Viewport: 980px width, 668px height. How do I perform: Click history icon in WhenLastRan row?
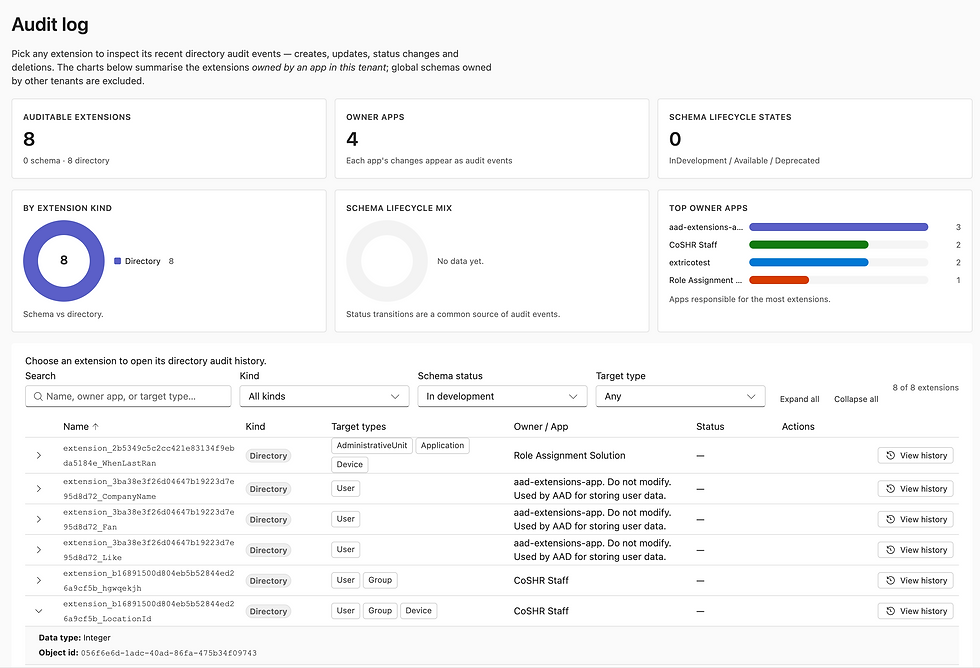891,456
